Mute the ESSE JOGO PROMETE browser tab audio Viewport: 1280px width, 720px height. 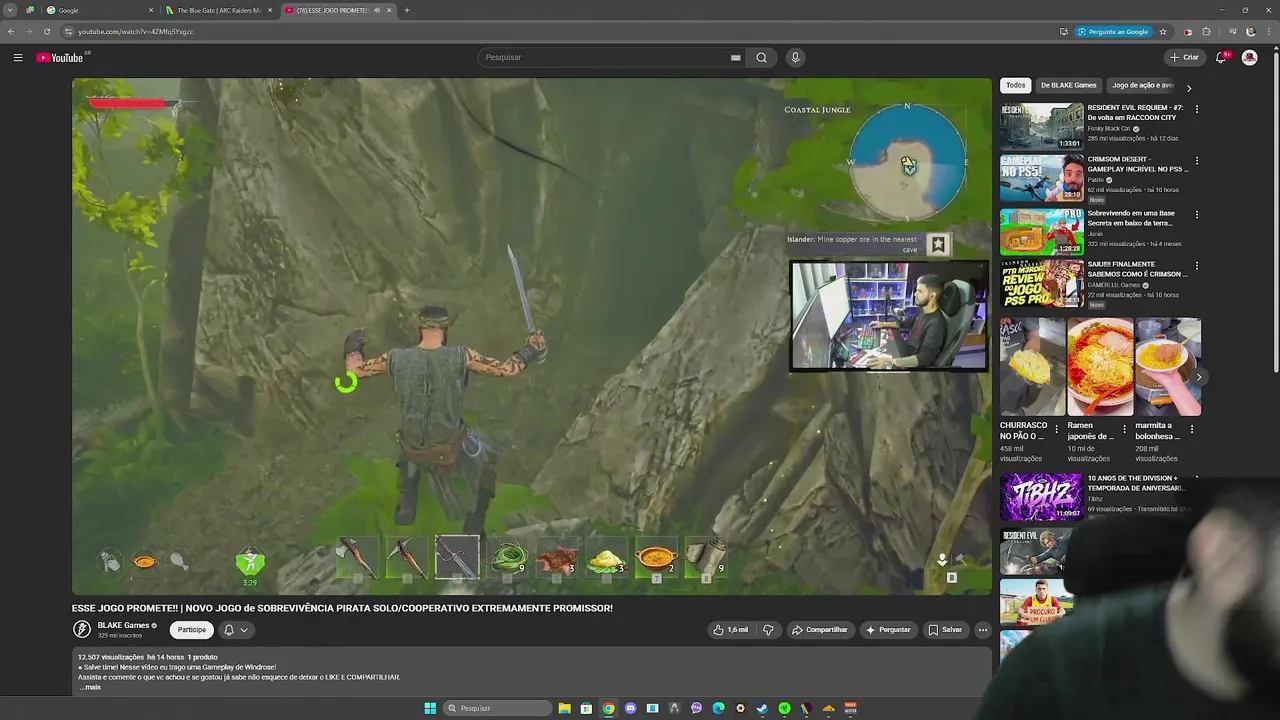pyautogui.click(x=377, y=10)
